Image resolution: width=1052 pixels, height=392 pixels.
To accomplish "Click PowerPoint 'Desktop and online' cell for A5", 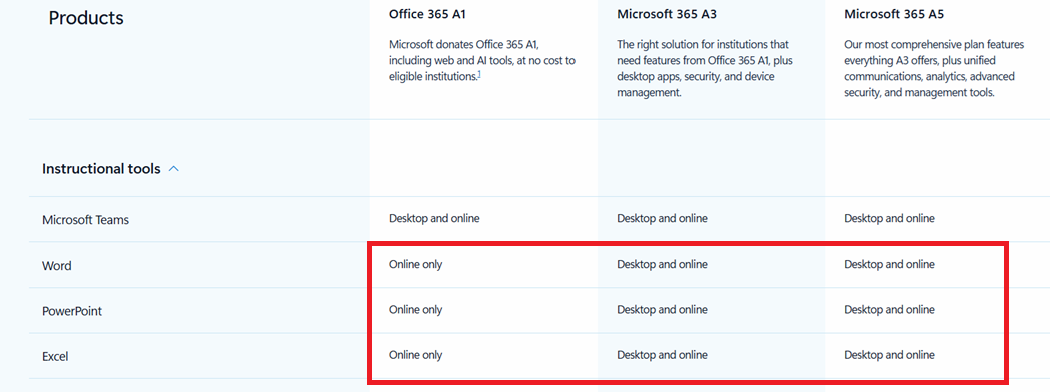I will click(x=889, y=310).
